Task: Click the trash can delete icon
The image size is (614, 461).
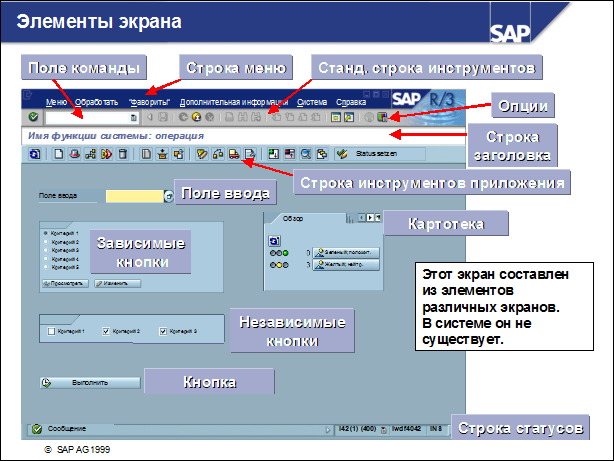Action: [x=122, y=154]
